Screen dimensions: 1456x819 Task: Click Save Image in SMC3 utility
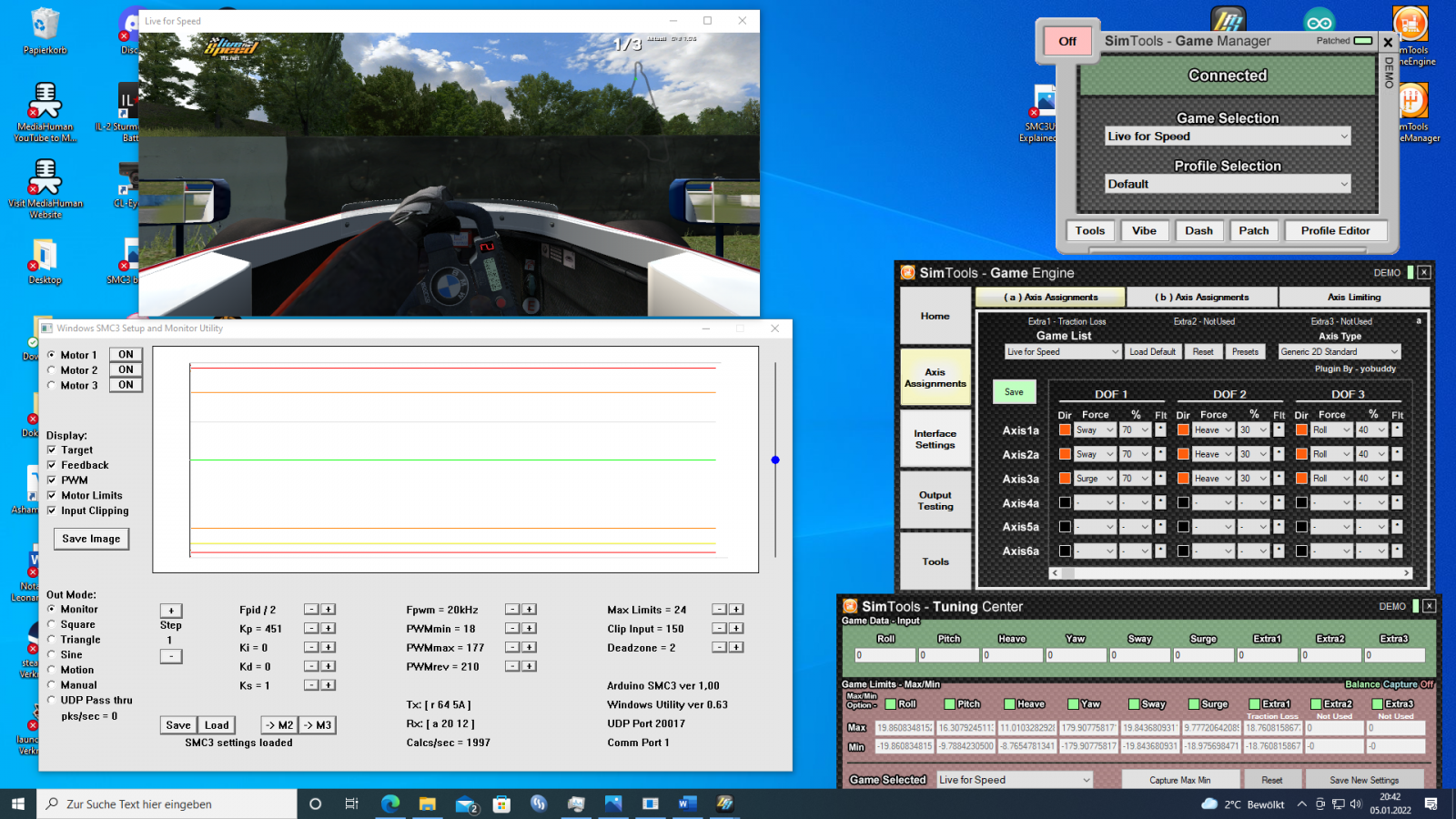click(92, 539)
